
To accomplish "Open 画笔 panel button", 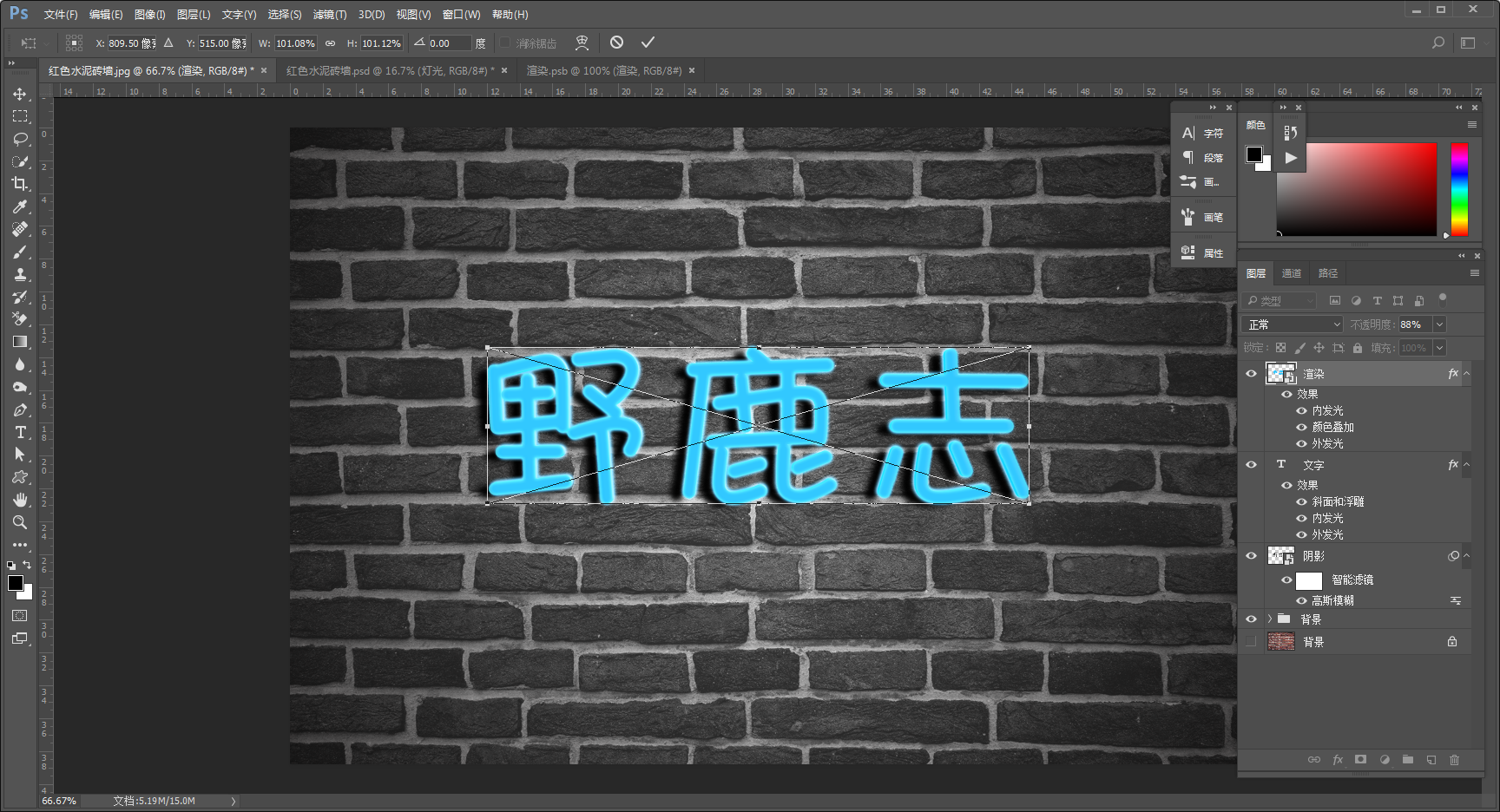I will point(1202,217).
